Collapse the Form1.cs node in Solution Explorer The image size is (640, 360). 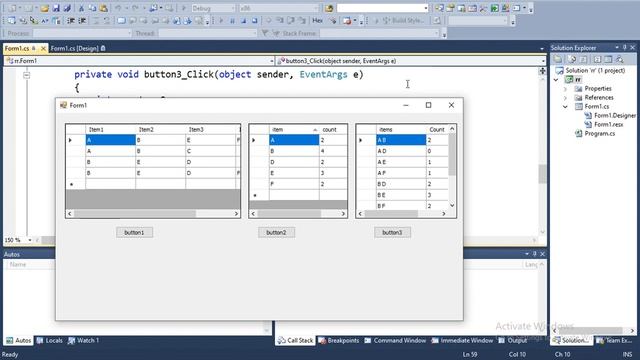565,107
